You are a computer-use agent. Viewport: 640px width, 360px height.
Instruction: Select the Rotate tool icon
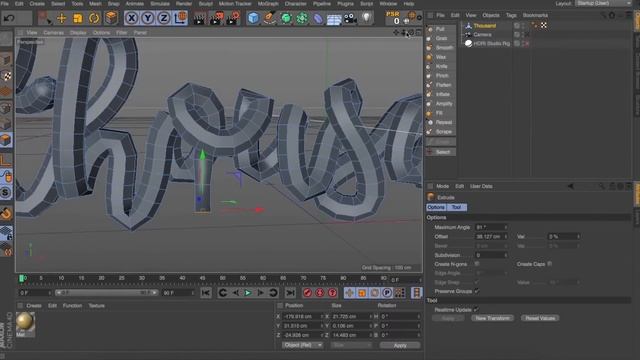[x=94, y=18]
